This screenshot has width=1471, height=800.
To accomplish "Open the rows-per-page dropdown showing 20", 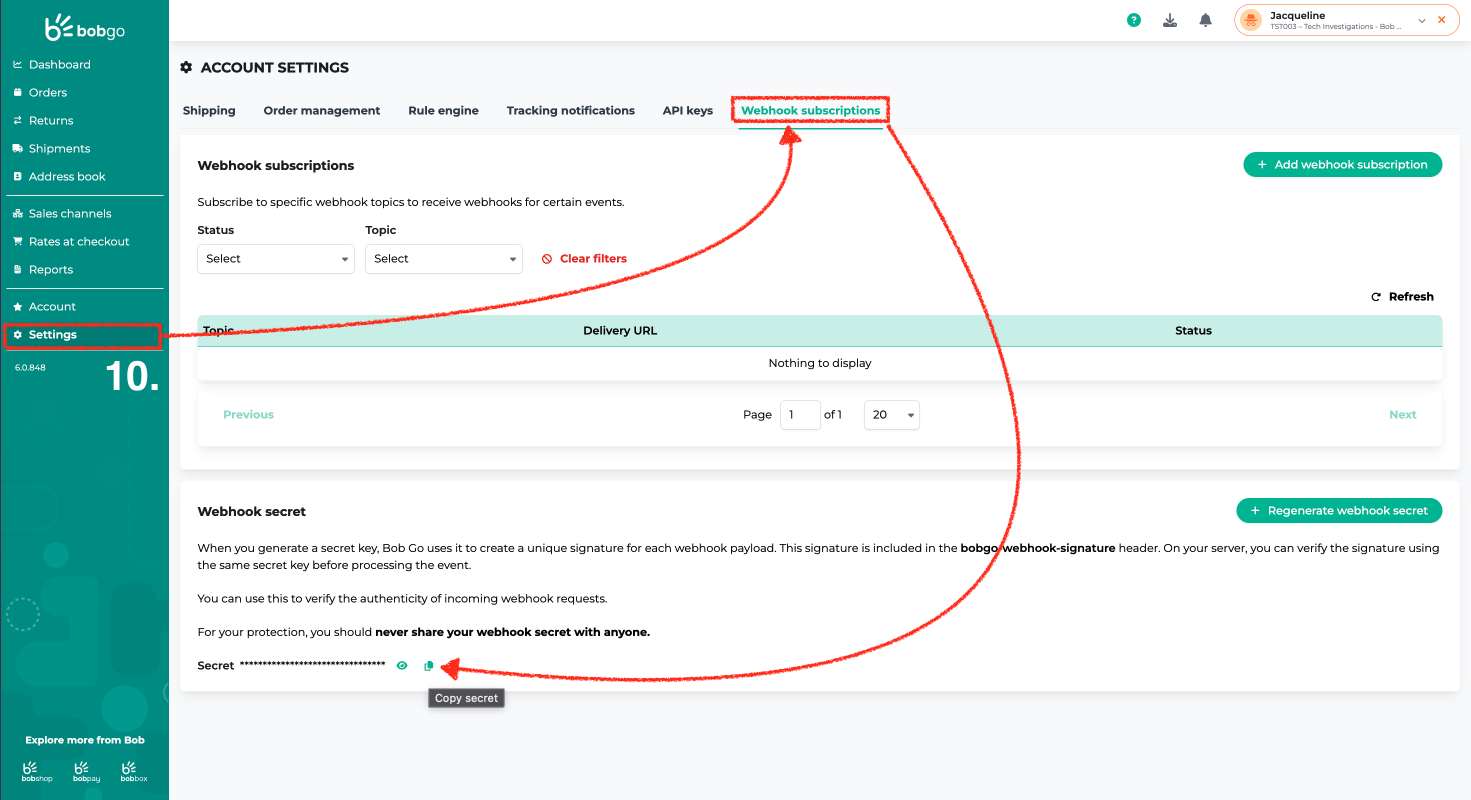I will (x=891, y=415).
